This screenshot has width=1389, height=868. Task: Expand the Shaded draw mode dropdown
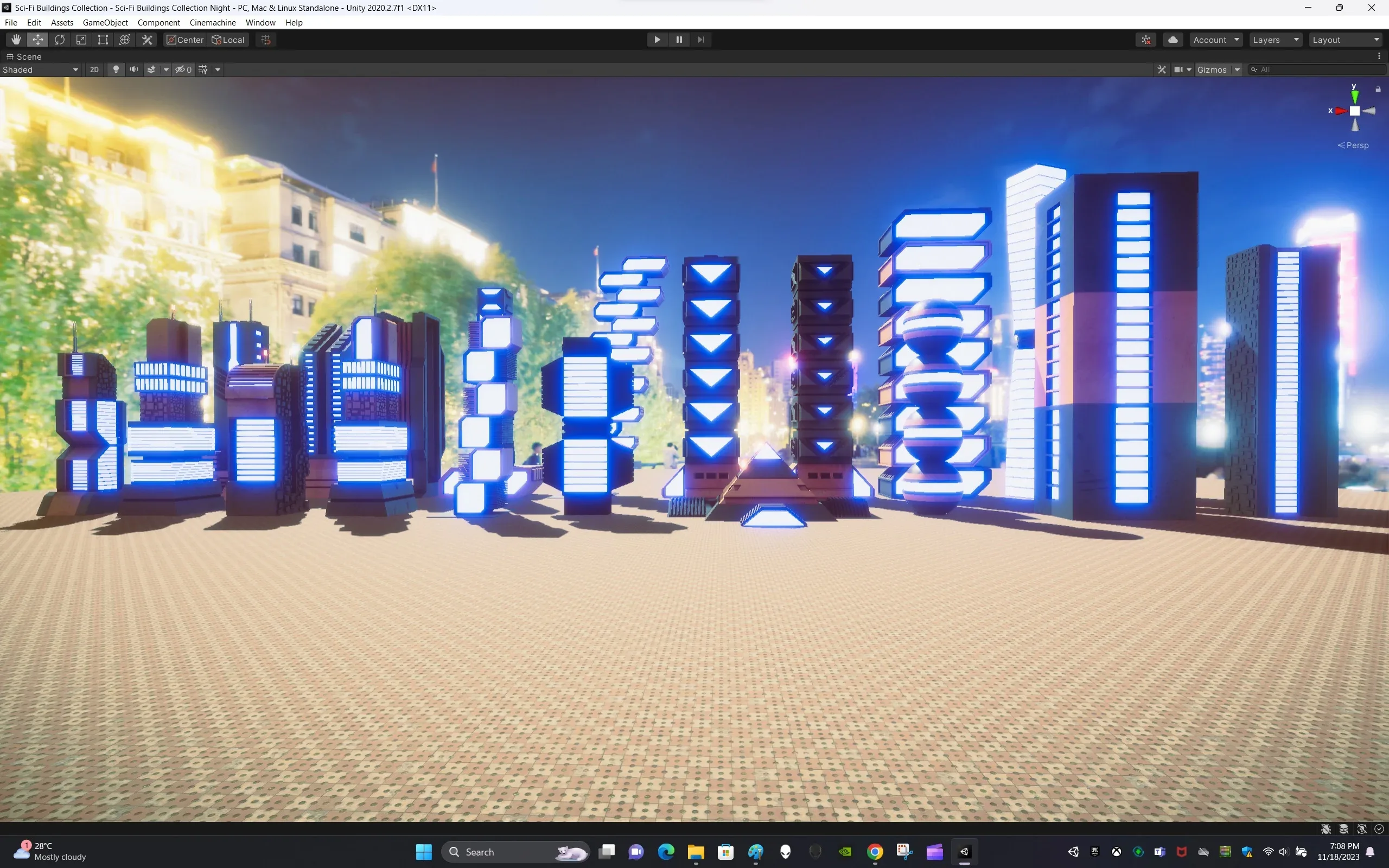click(x=40, y=69)
